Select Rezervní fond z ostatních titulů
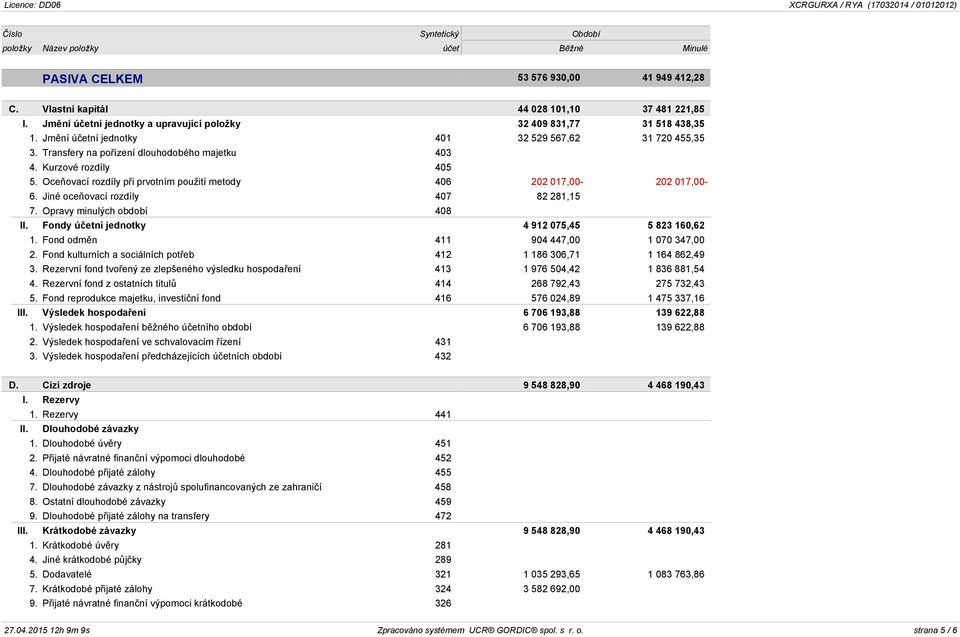The width and height of the screenshot is (960, 637). tap(109, 284)
